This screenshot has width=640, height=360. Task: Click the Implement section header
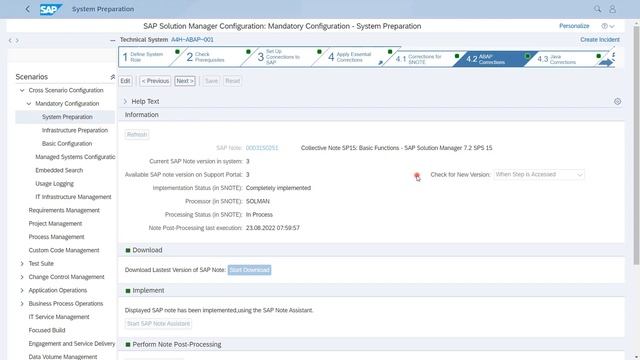[x=148, y=291]
